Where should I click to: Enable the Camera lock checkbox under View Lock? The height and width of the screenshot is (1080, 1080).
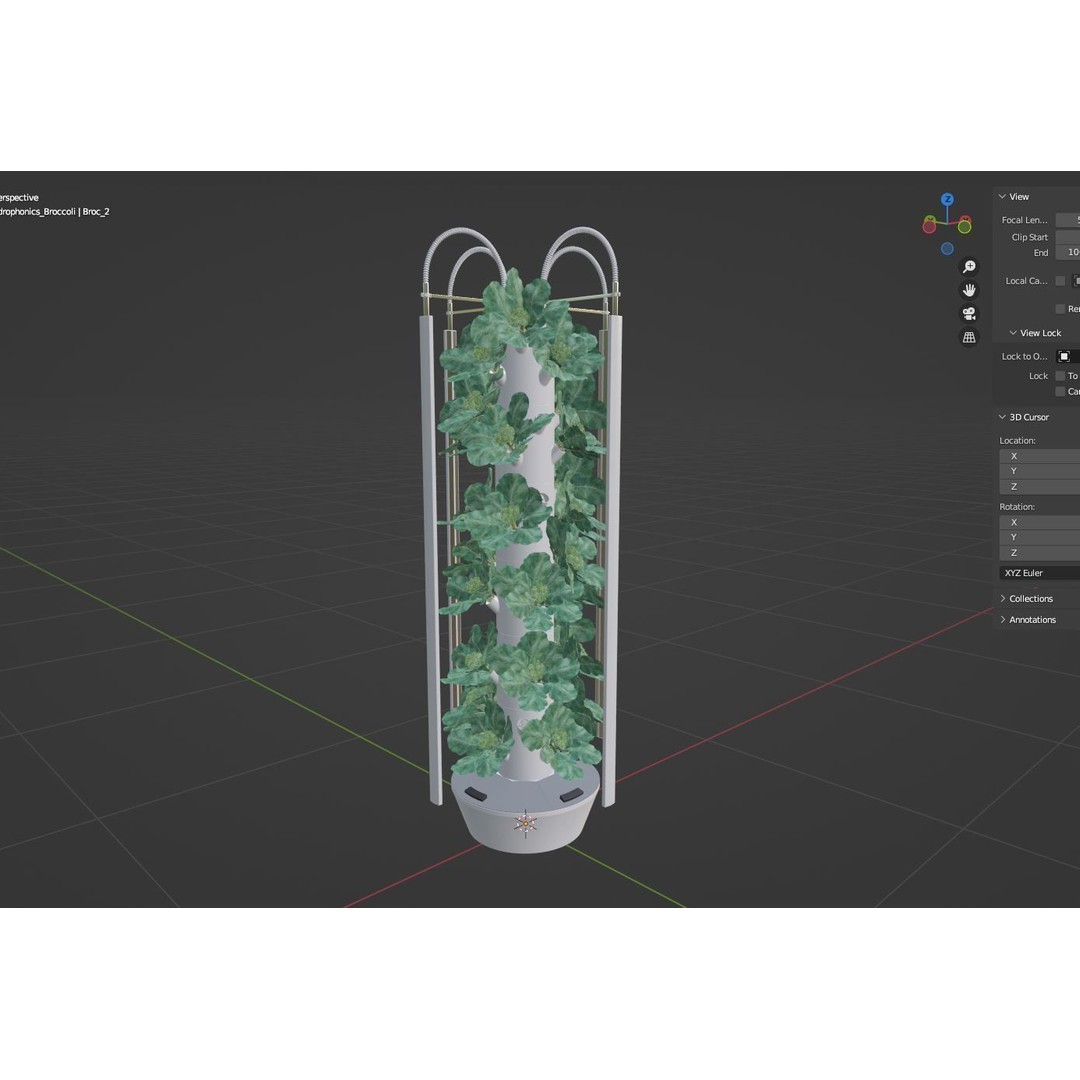(1059, 391)
